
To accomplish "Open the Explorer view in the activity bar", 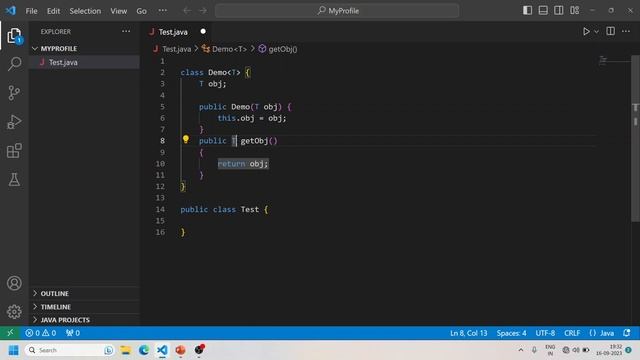I will click(x=14, y=36).
